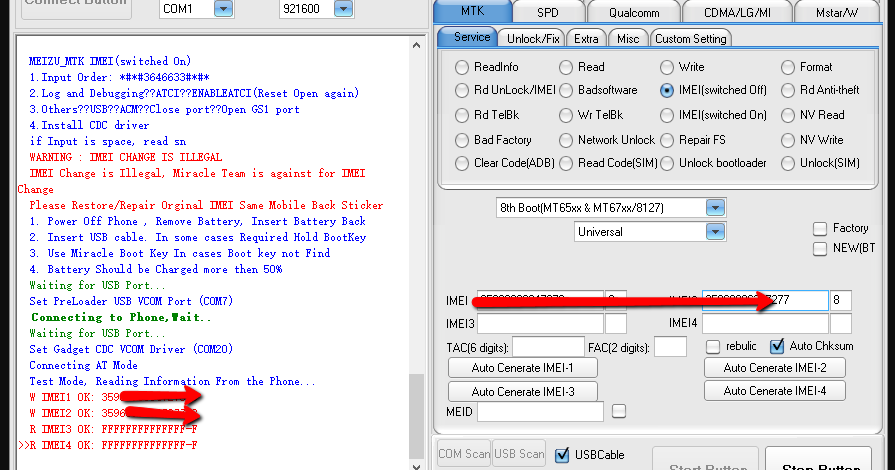895x470 pixels.
Task: Click Auto Cenerate IMEI-4 button
Action: point(775,391)
